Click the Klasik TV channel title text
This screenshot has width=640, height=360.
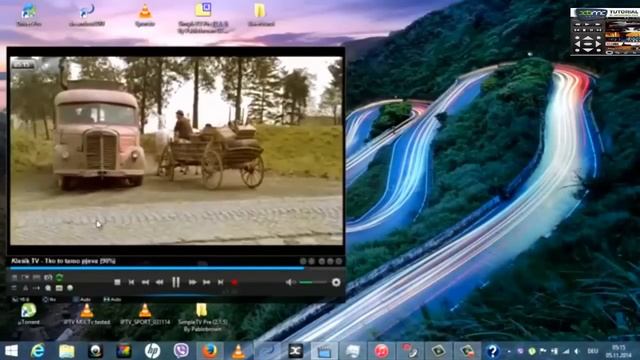[x=63, y=261]
